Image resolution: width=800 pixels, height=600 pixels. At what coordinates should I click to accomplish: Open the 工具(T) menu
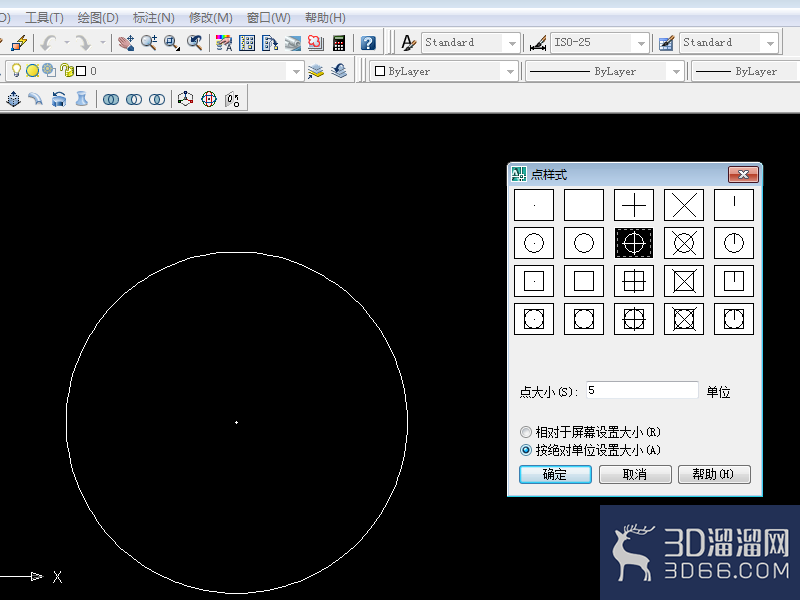[44, 18]
